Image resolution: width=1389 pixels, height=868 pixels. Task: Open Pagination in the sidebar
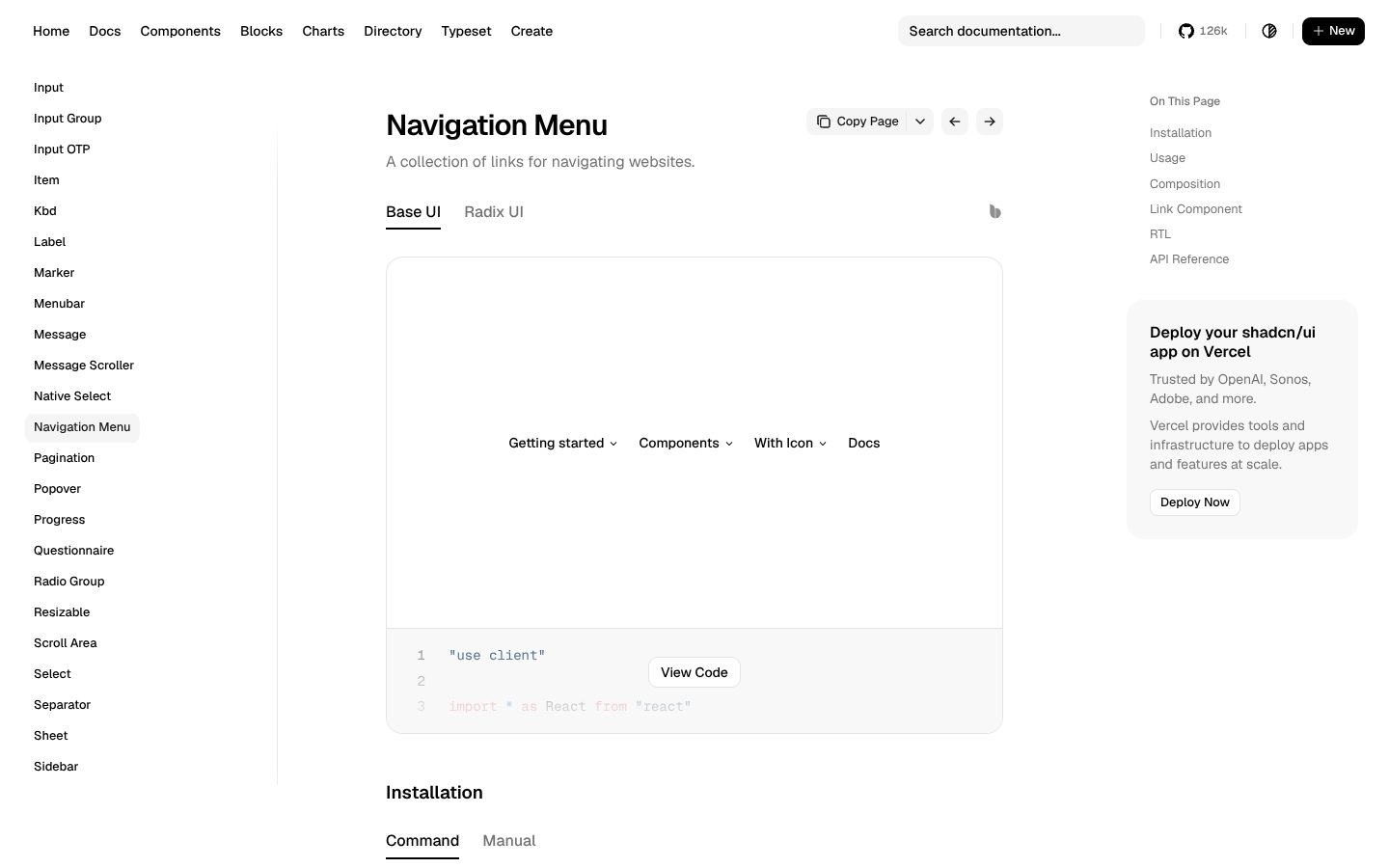click(x=64, y=458)
